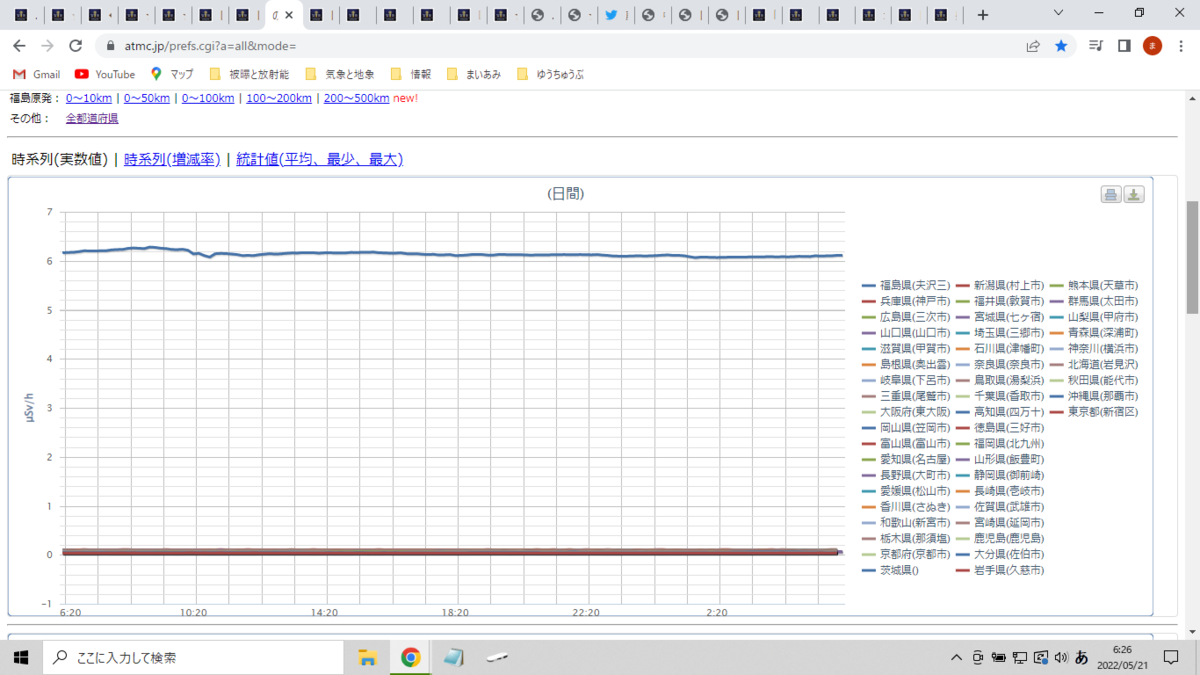Screen dimensions: 1200x675
Task: Open the taskbar clock showing 6:26
Action: coord(1122,657)
